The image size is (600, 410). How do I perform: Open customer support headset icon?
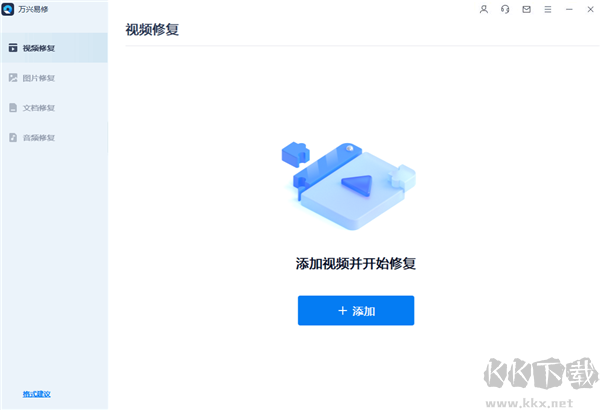505,9
